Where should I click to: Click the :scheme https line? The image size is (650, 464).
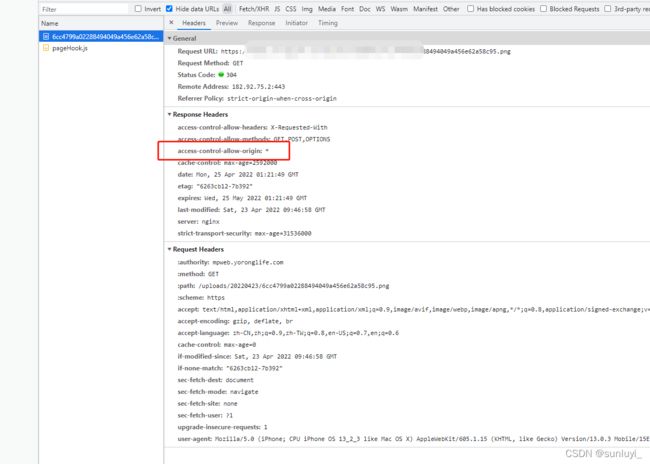coord(201,297)
